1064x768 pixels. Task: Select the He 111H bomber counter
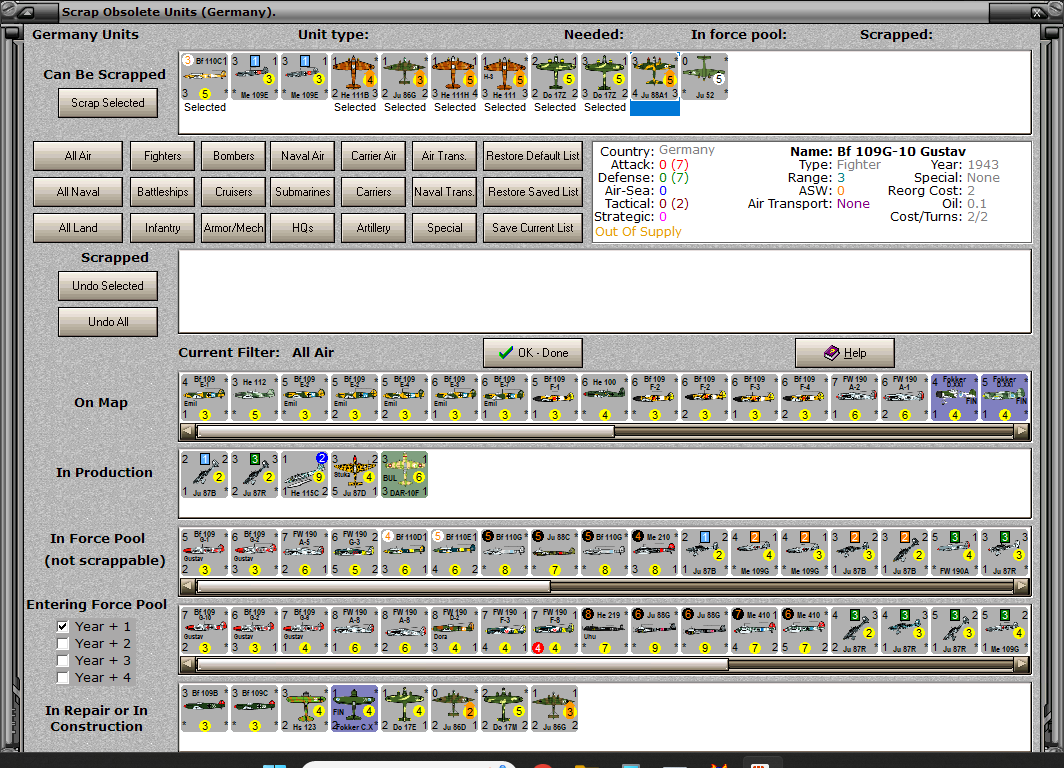point(455,77)
